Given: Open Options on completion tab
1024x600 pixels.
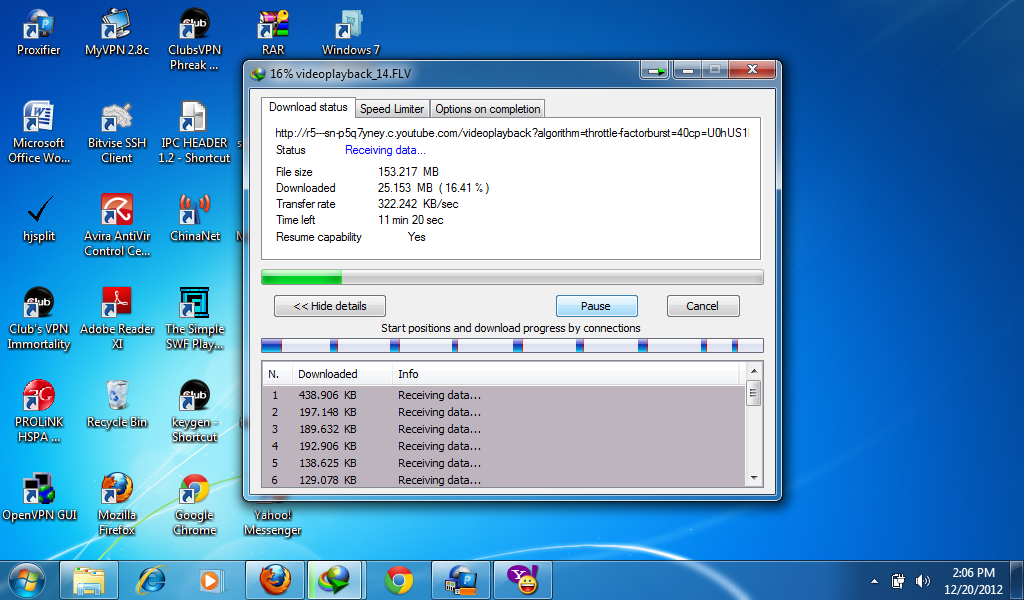Looking at the screenshot, I should 487,109.
